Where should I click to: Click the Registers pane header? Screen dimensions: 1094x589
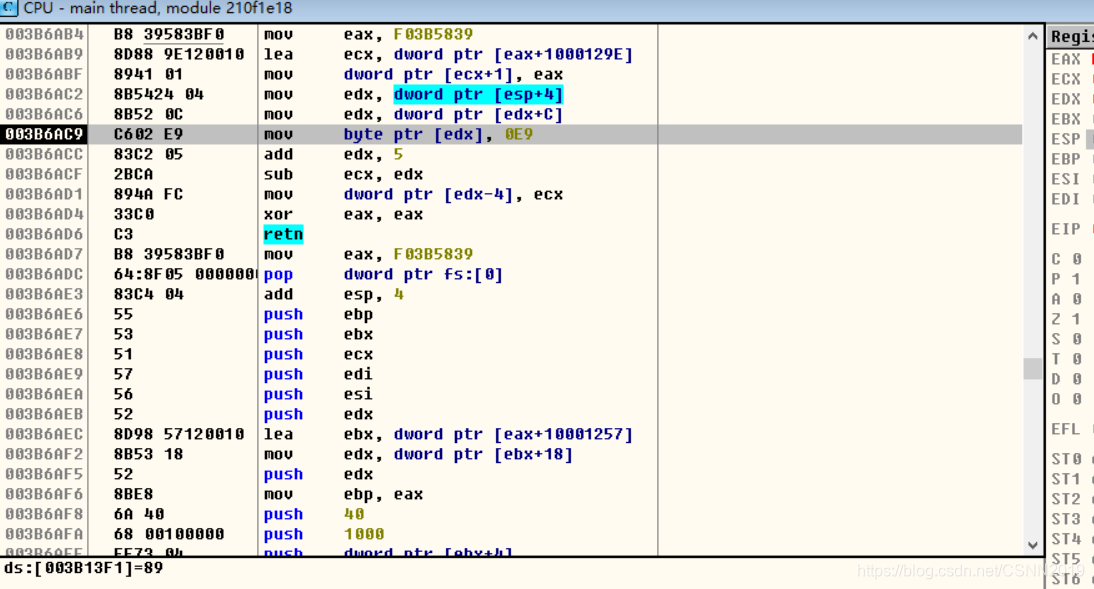1071,36
